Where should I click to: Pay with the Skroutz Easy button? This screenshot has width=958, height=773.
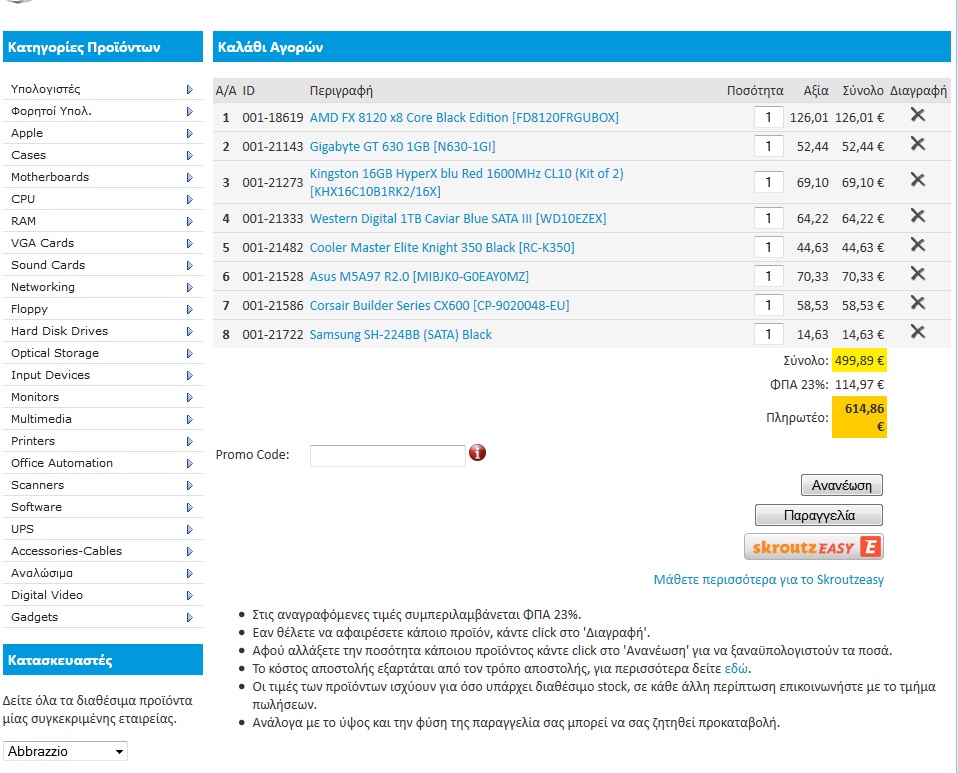pyautogui.click(x=813, y=546)
